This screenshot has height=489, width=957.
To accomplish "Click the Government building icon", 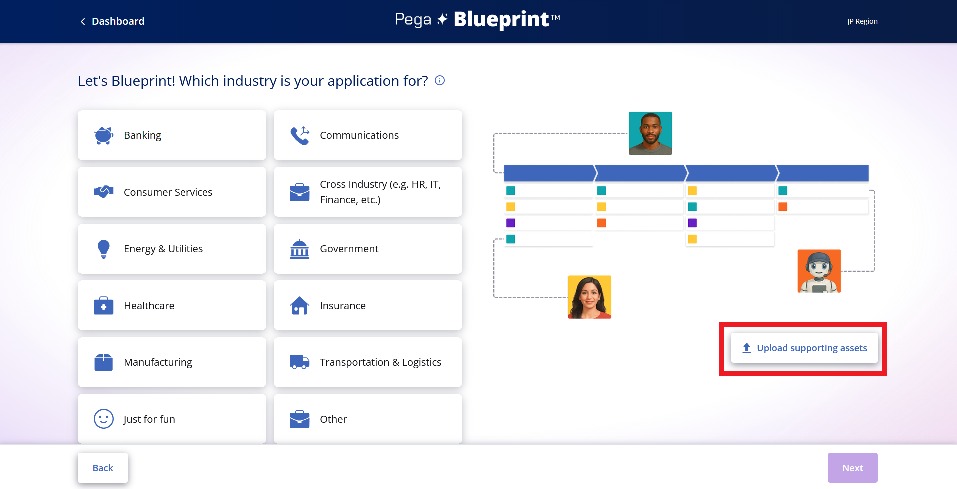I will click(x=300, y=248).
